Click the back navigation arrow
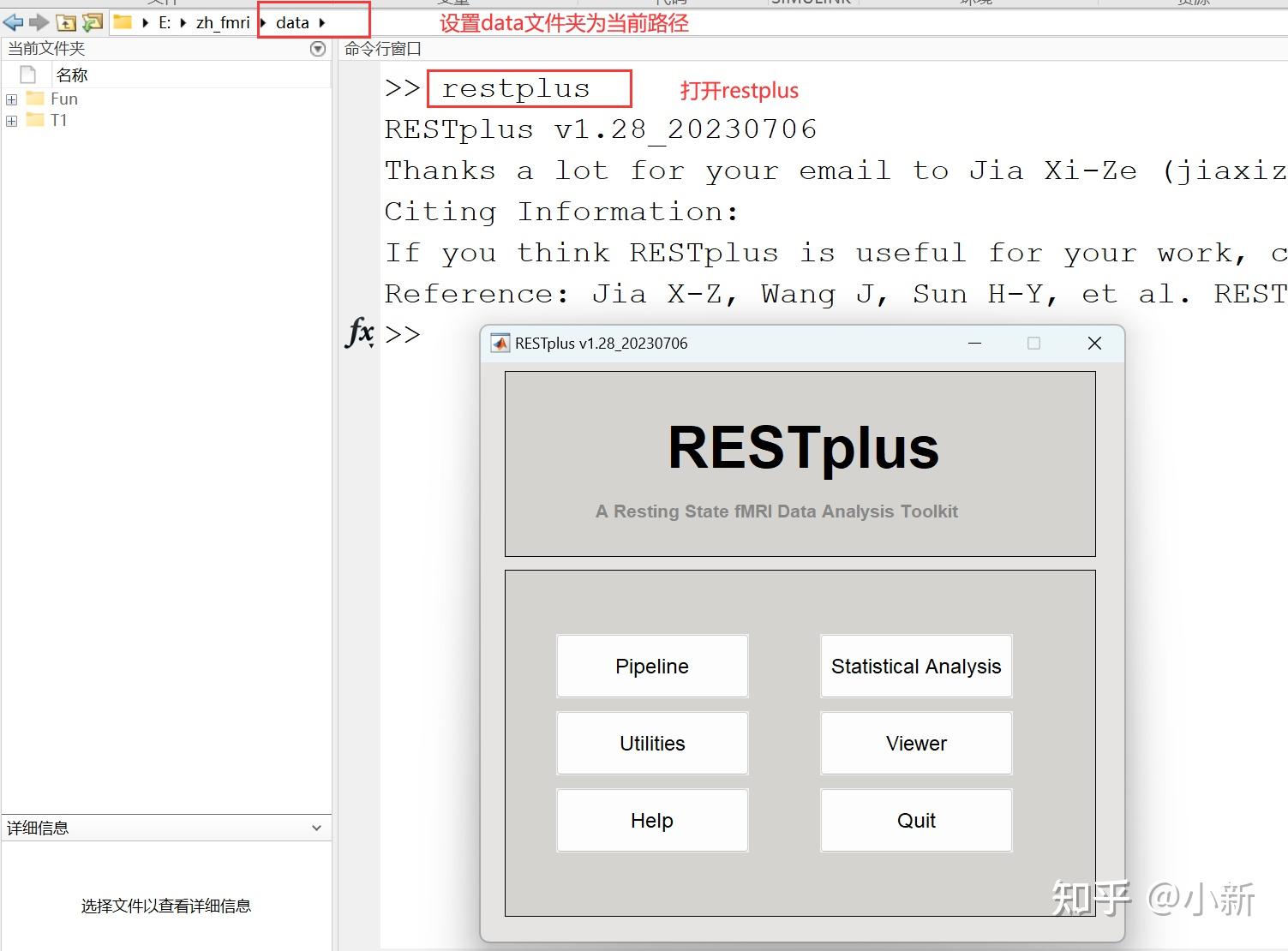1288x951 pixels. point(12,22)
